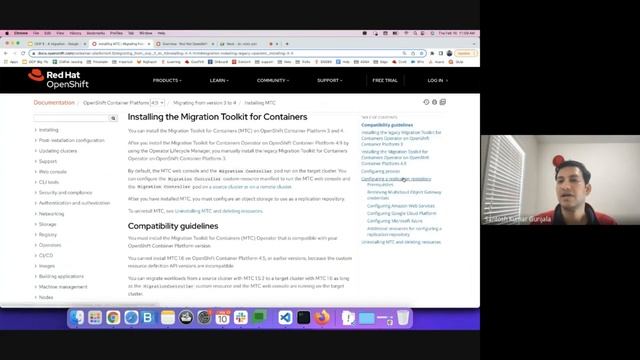Open the Chrome extensions puzzle icon
This screenshot has height=360, width=640.
[432, 53]
